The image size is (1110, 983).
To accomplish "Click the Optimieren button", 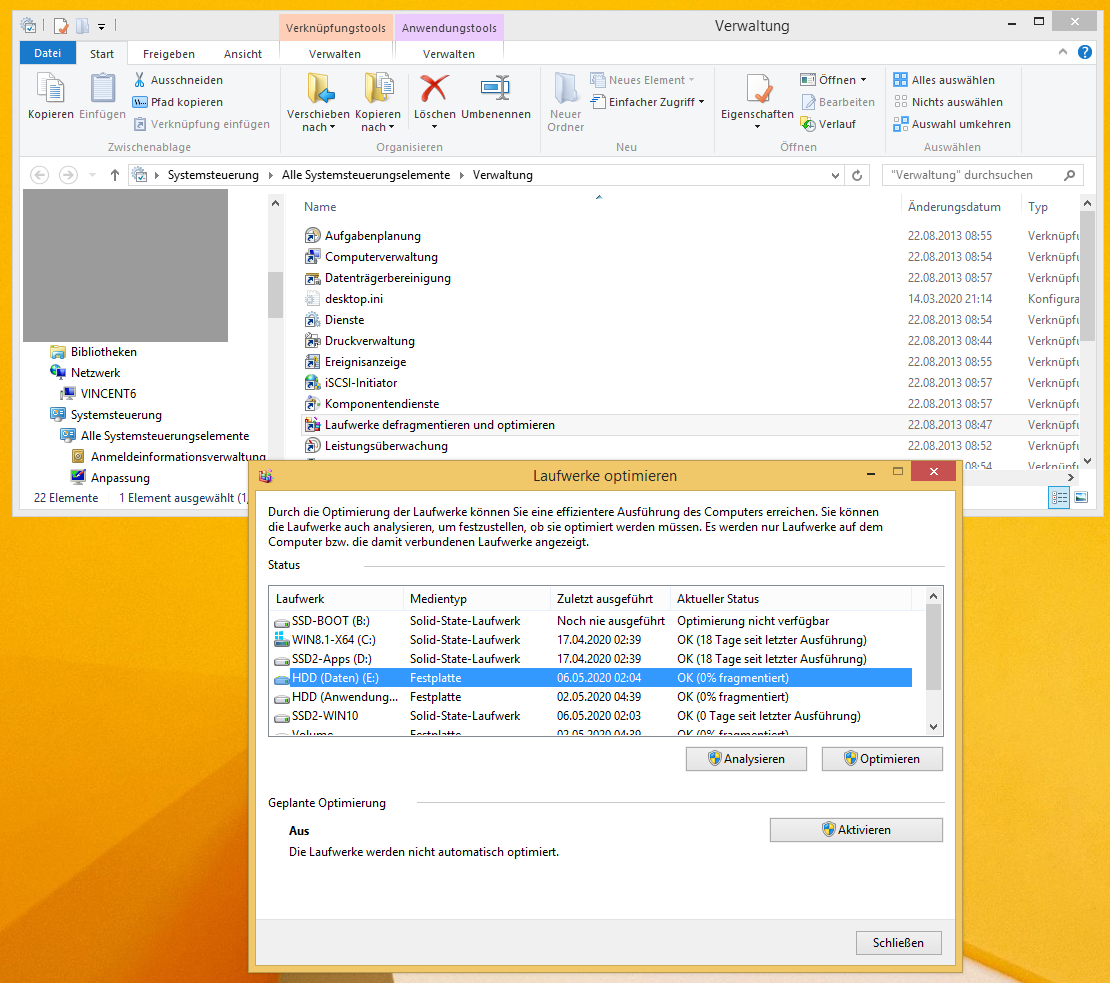I will point(882,759).
